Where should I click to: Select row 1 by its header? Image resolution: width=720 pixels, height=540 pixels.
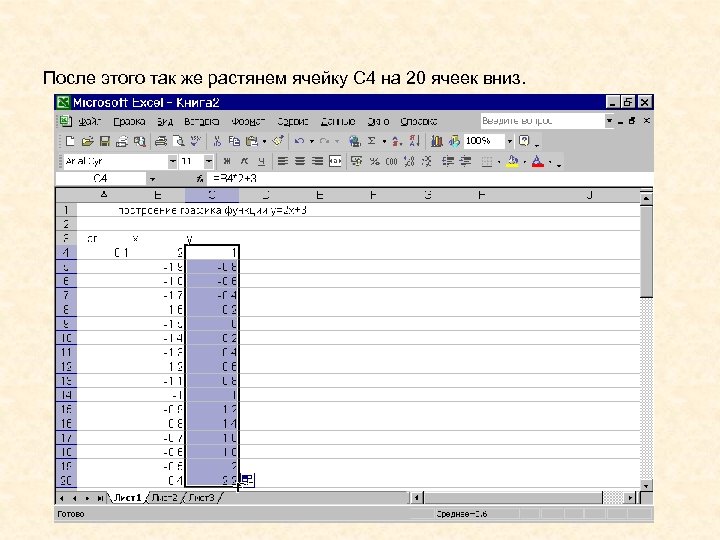(x=66, y=210)
